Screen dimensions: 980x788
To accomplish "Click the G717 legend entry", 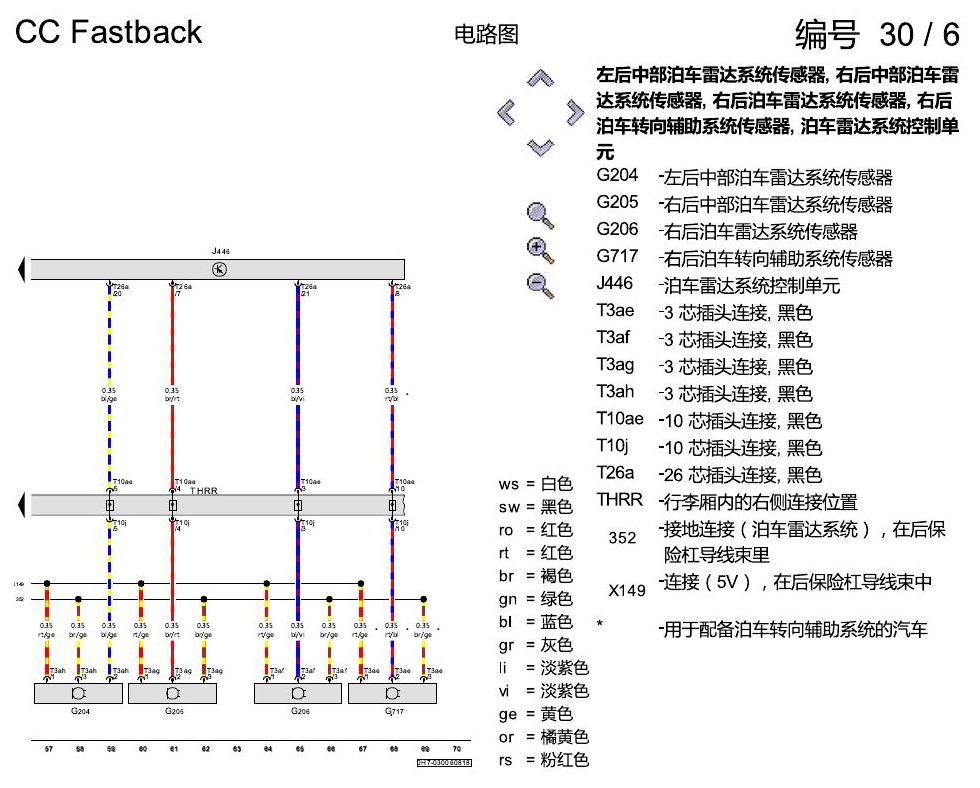I will pyautogui.click(x=744, y=257).
